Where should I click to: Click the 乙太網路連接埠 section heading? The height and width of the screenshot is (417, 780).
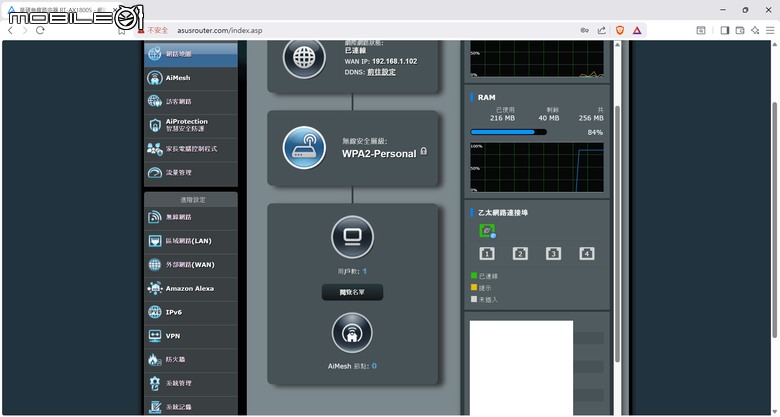coord(503,212)
